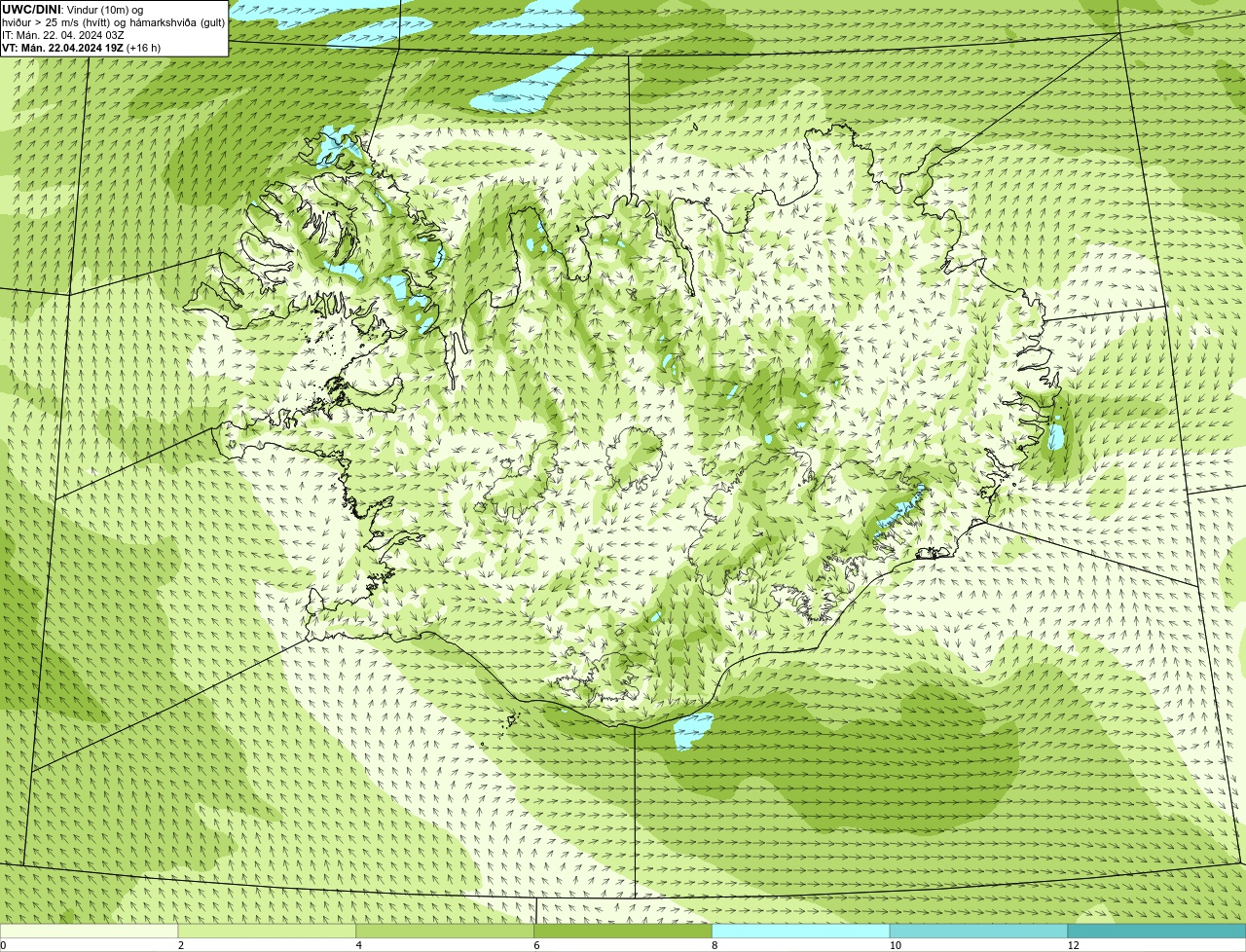Select the 2–4 m/s light green color bar segment
This screenshot has height=952, width=1246.
268,932
